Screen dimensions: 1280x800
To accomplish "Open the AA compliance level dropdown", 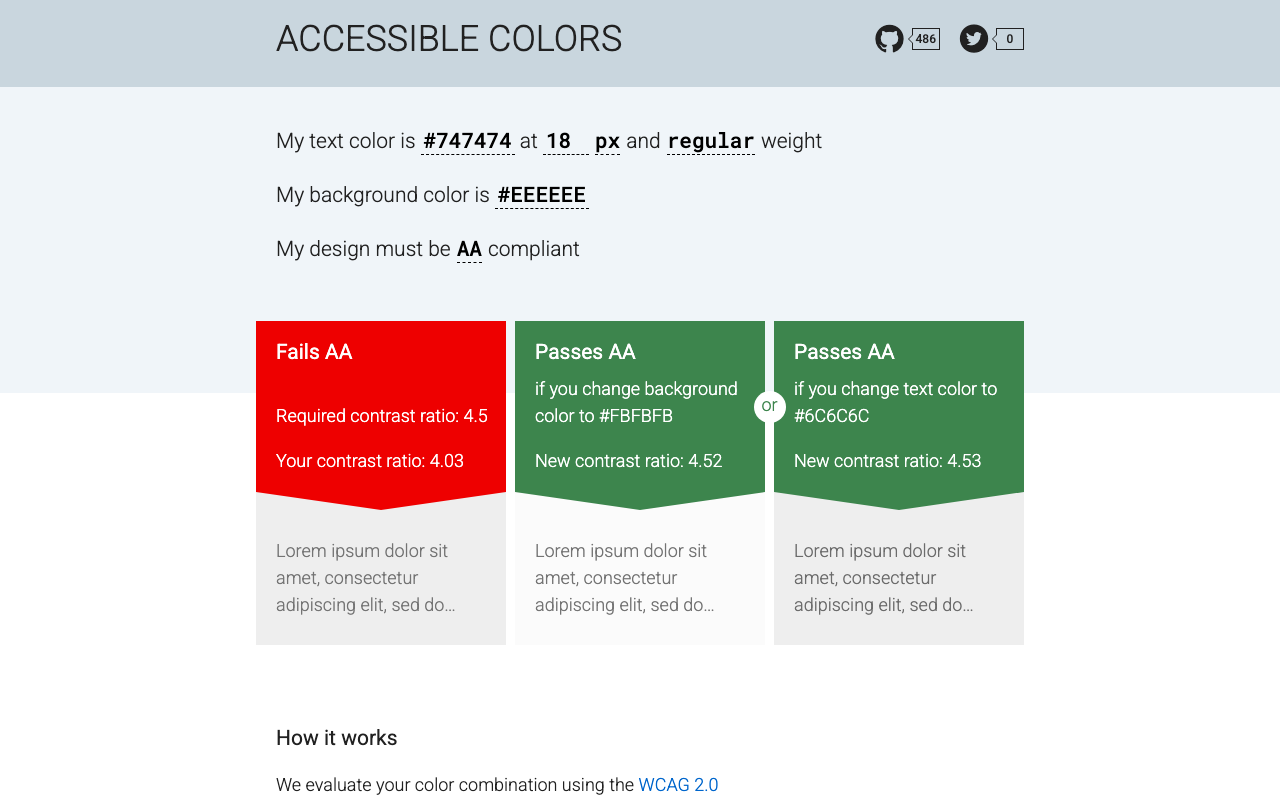I will click(469, 249).
